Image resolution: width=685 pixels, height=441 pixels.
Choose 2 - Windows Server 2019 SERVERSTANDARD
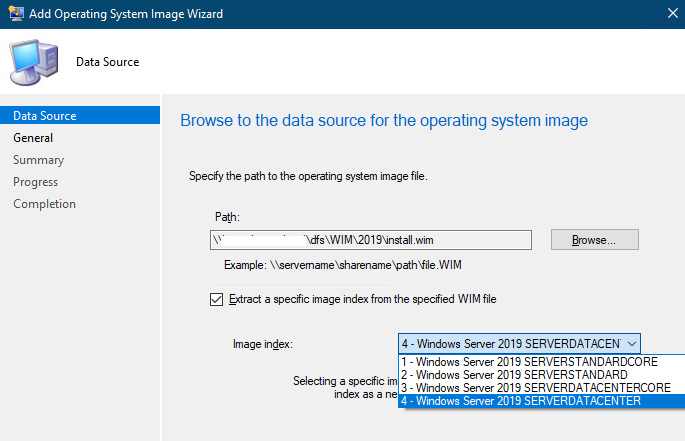514,375
